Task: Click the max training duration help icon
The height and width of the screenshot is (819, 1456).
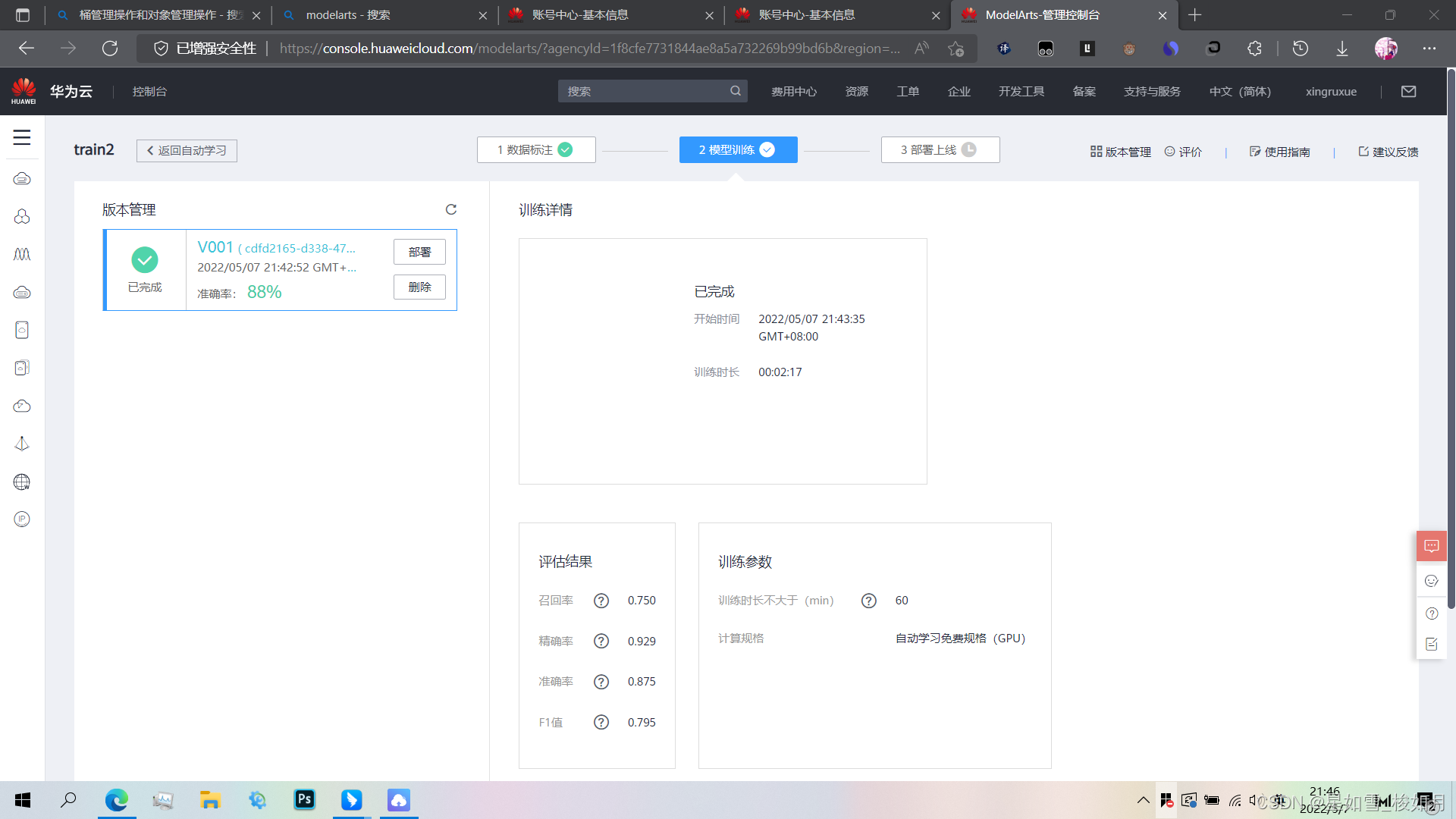Action: (869, 601)
